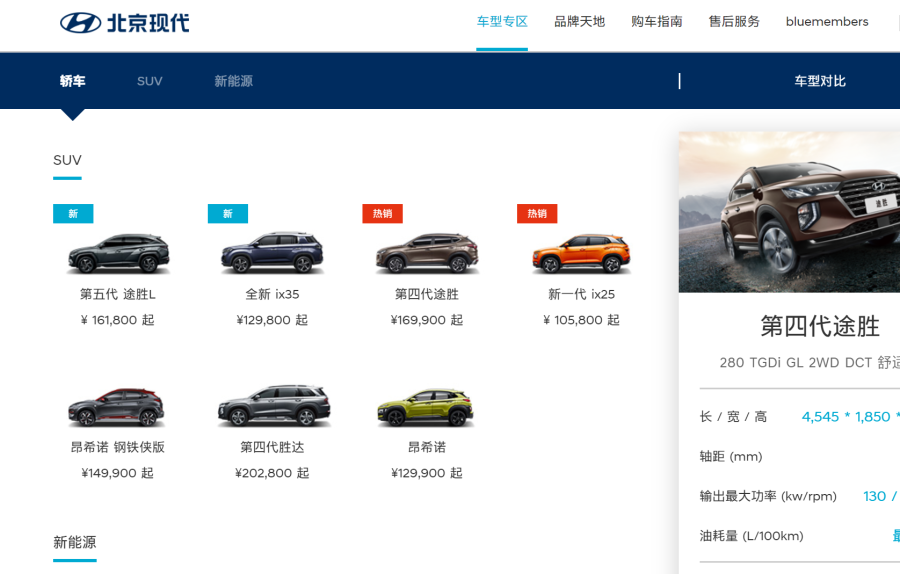
Task: Click the 车型对比 button
Action: coord(820,81)
